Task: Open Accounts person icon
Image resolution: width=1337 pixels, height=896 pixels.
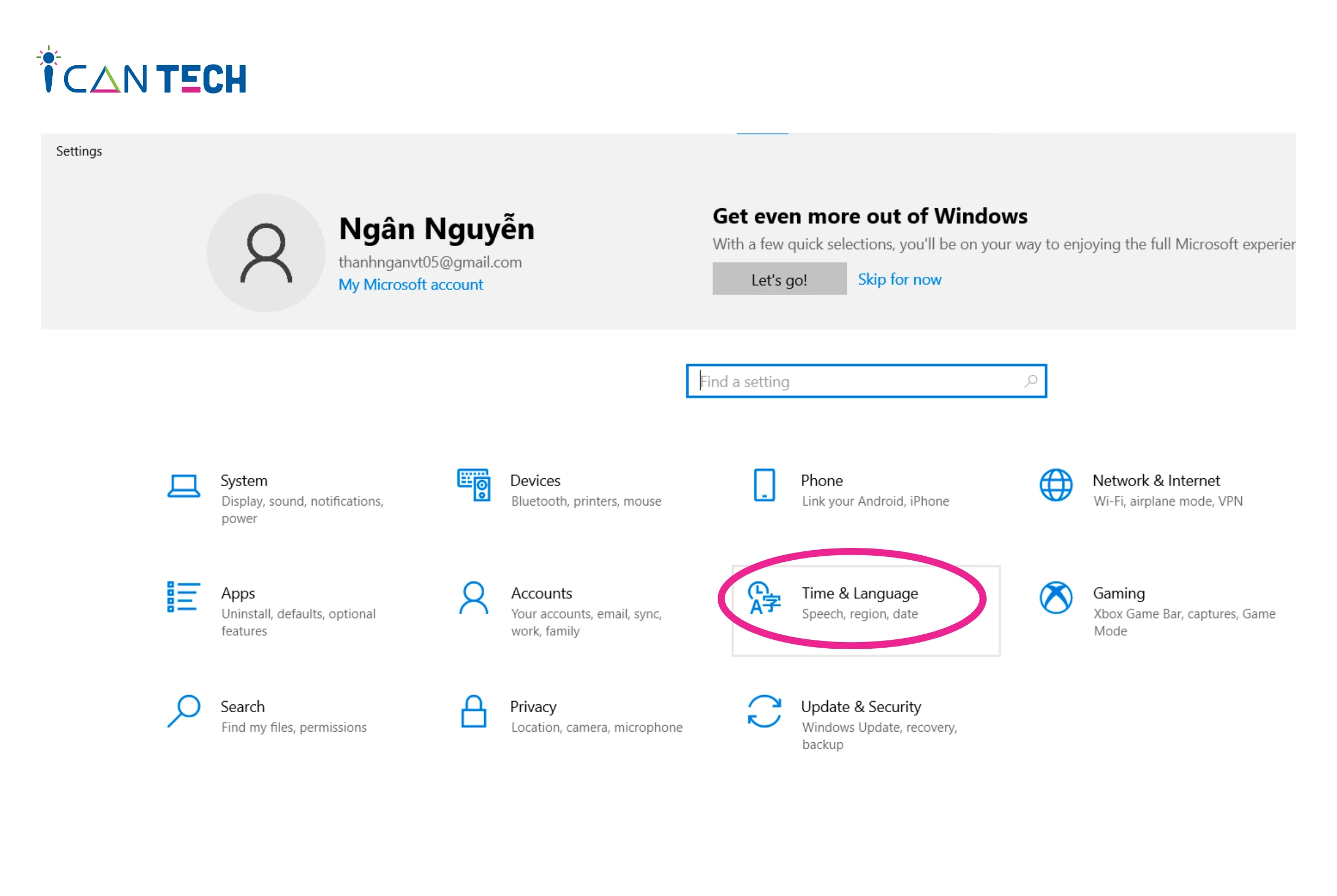Action: [x=474, y=598]
